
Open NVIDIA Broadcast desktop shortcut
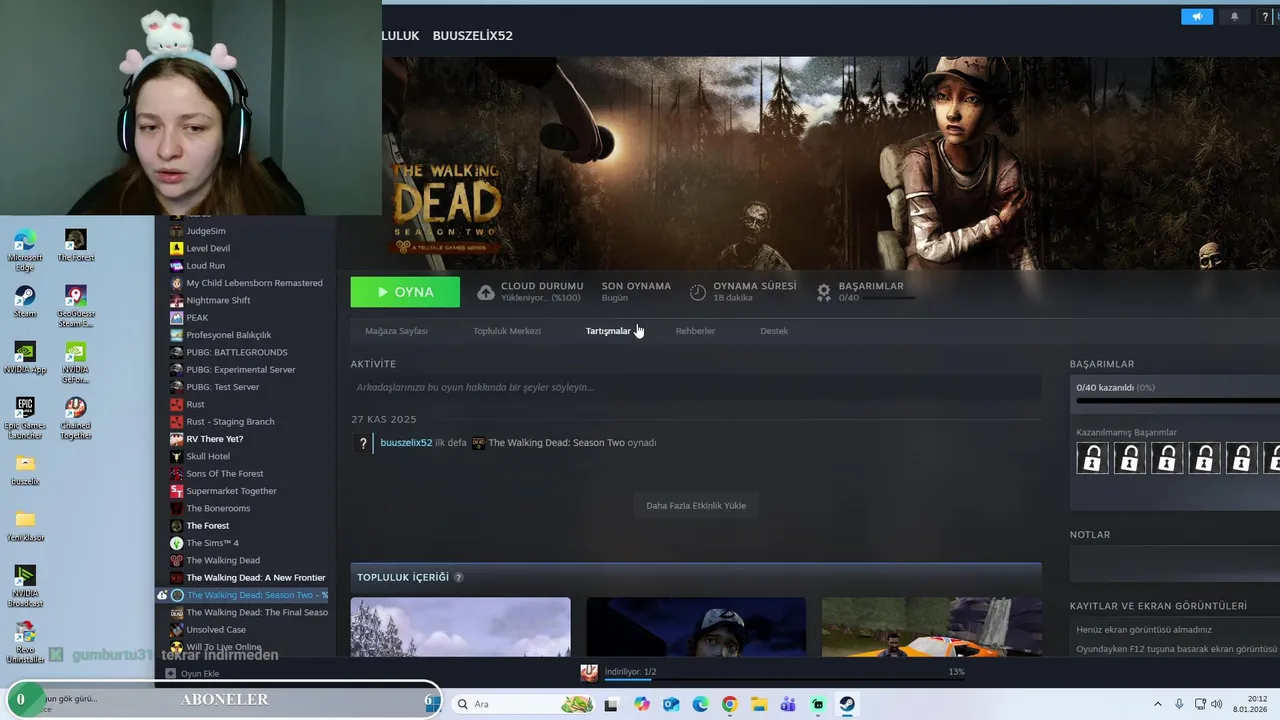[25, 586]
